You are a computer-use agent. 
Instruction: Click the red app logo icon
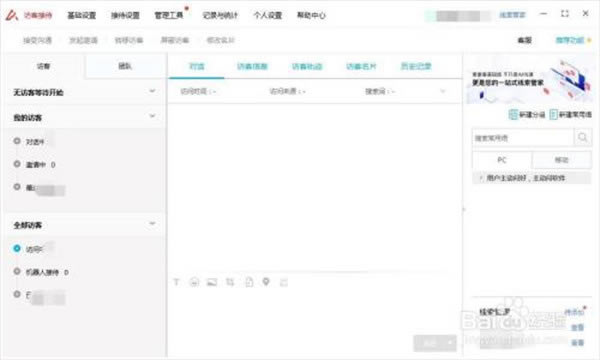click(11, 15)
